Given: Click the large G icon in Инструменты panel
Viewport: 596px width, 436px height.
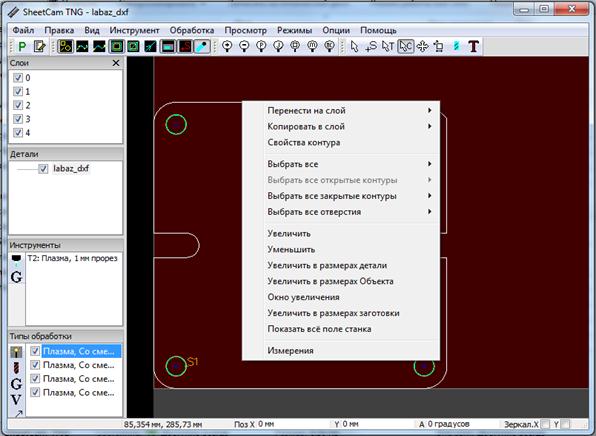Looking at the screenshot, I should tap(16, 277).
